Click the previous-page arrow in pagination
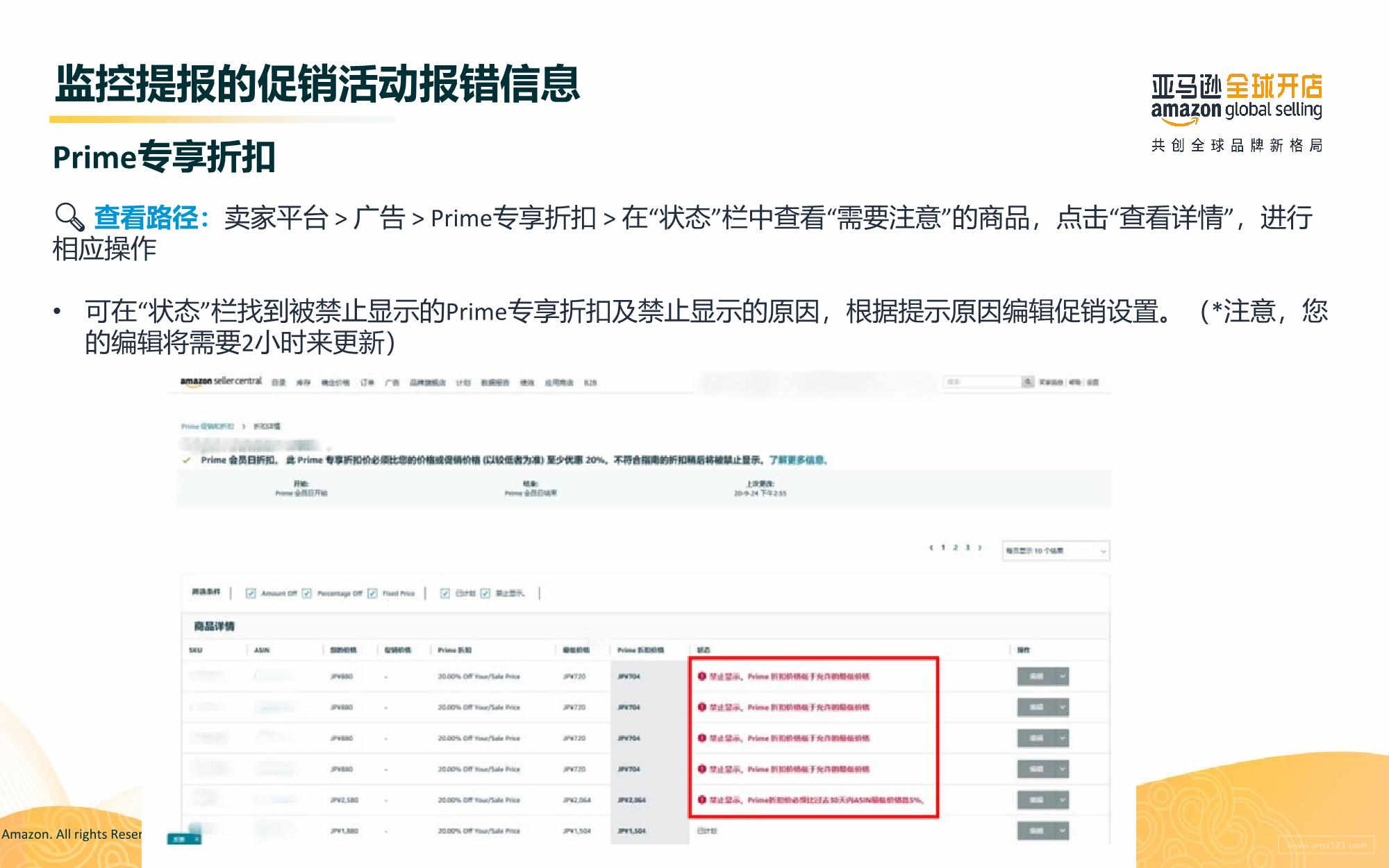1389x868 pixels. pos(931,548)
